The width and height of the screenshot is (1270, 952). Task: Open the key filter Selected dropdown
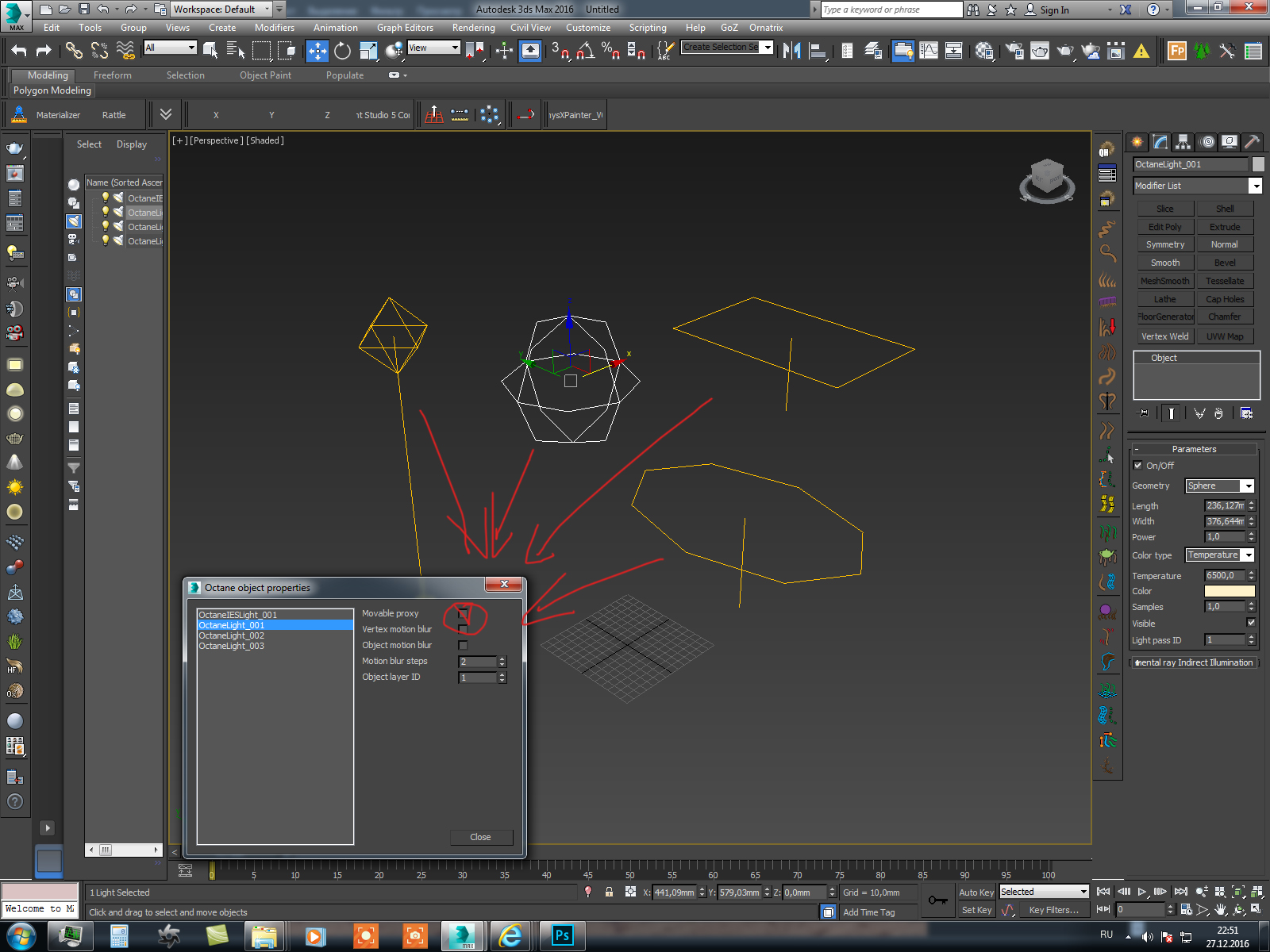click(x=1044, y=892)
